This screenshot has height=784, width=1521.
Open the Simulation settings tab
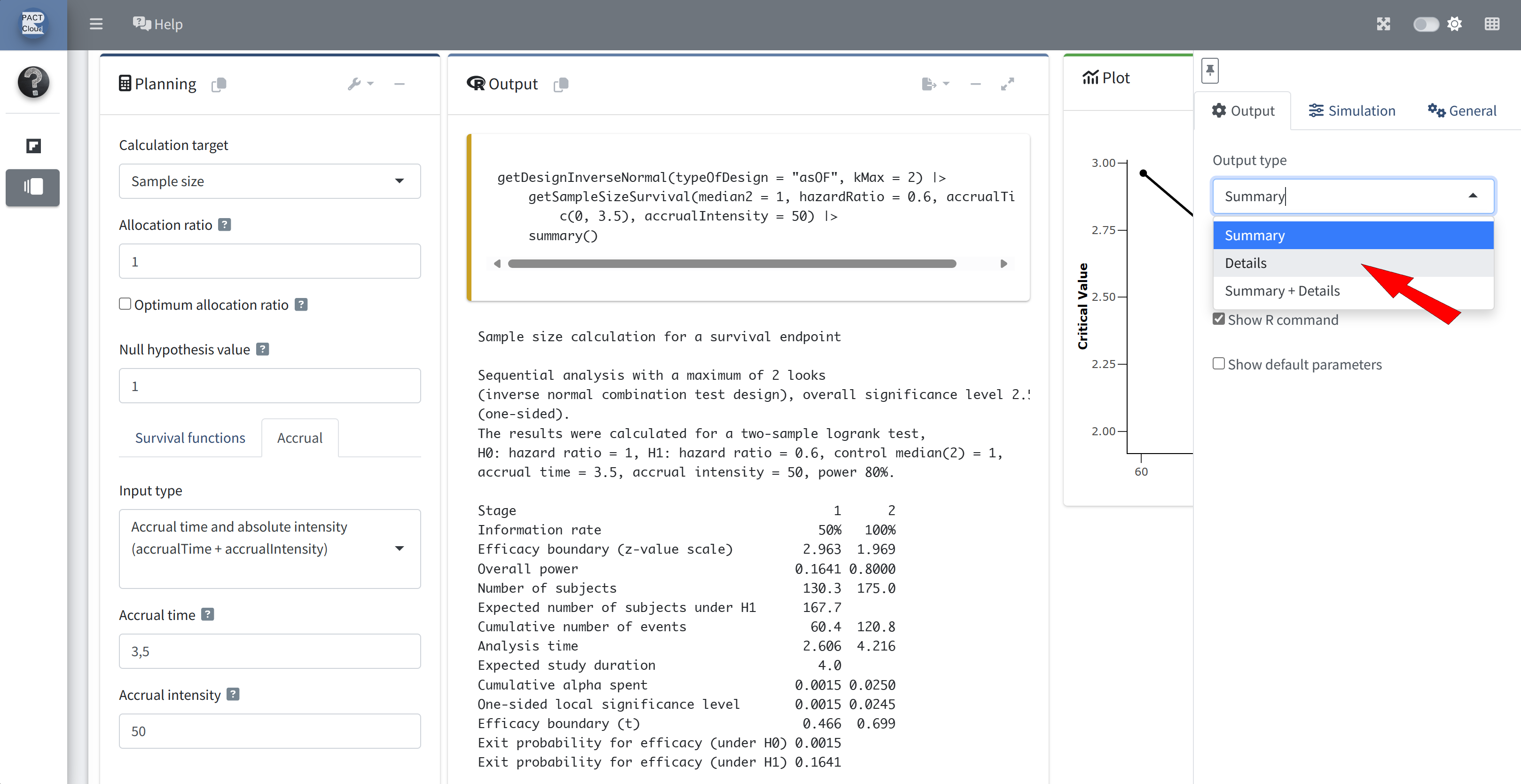point(1352,111)
